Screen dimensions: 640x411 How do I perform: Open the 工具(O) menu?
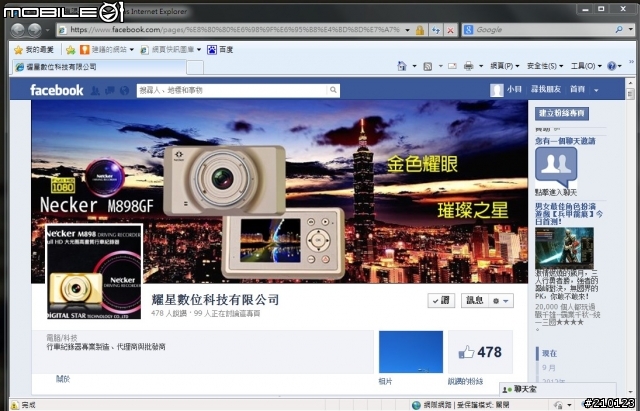(586, 66)
